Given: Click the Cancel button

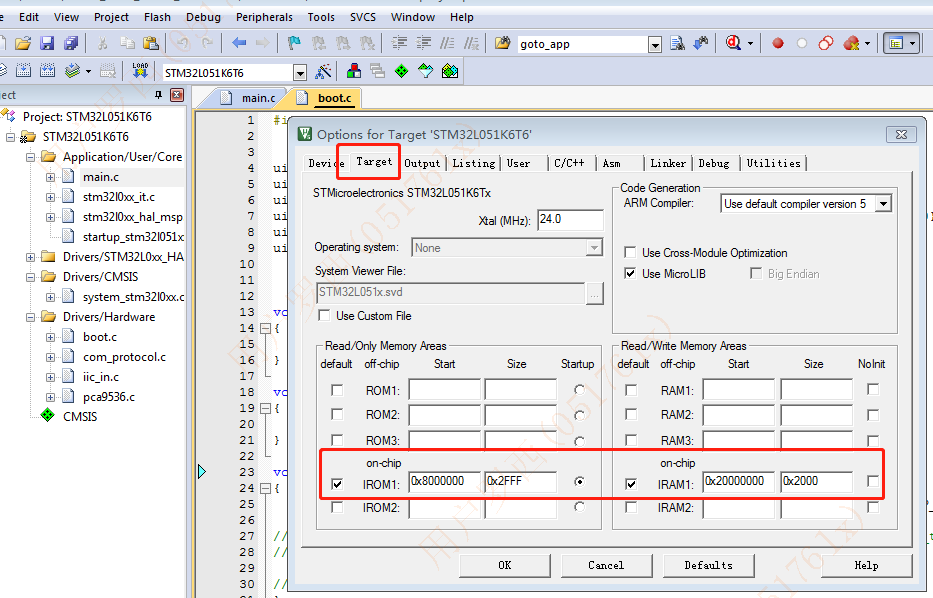Looking at the screenshot, I should tap(606, 565).
